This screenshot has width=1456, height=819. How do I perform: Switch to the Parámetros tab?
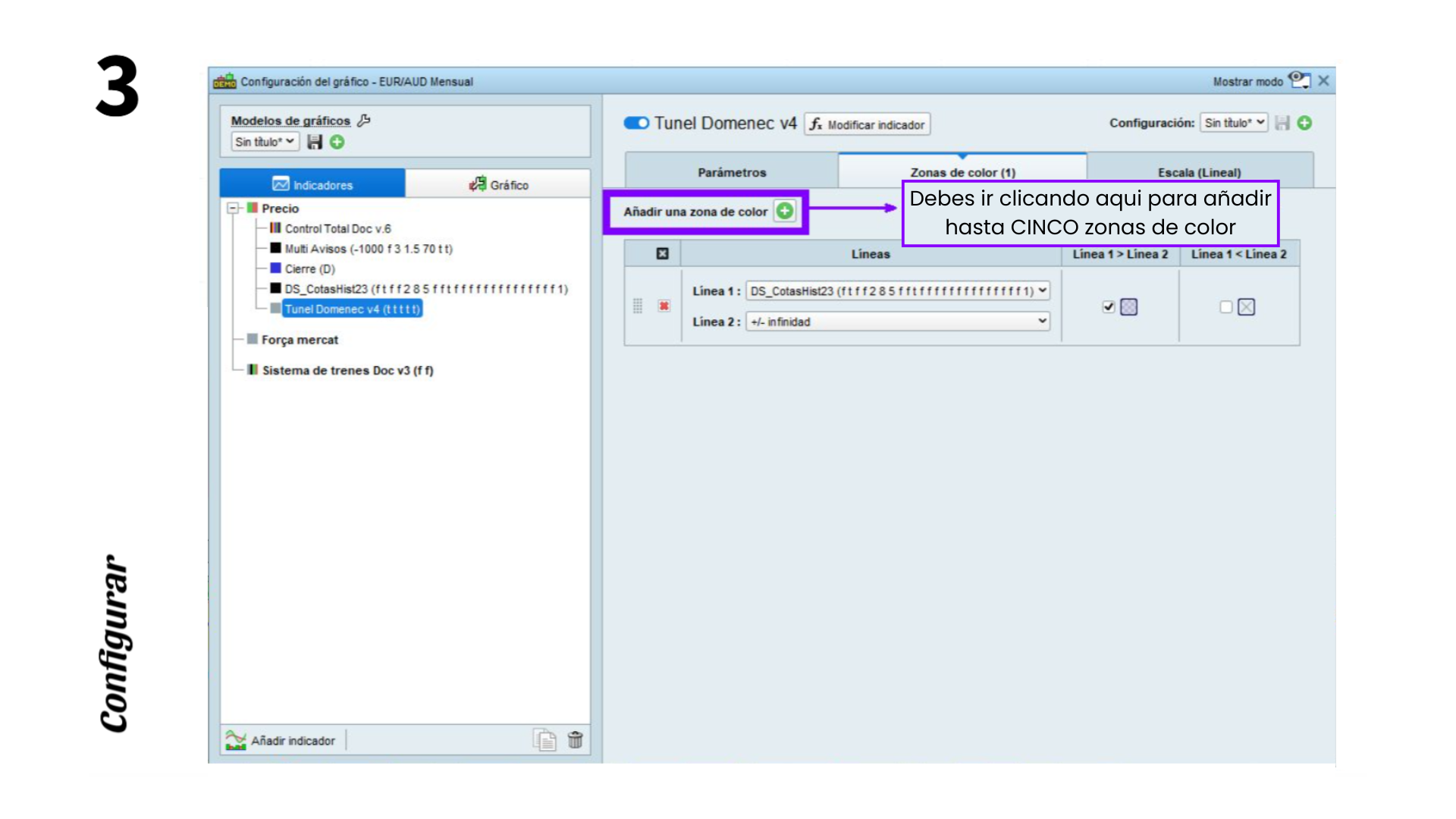point(732,172)
